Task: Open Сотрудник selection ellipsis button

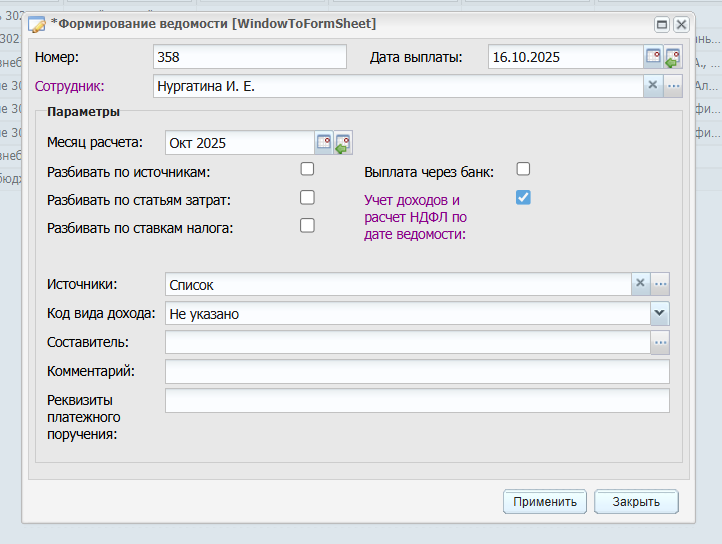Action: pos(673,85)
